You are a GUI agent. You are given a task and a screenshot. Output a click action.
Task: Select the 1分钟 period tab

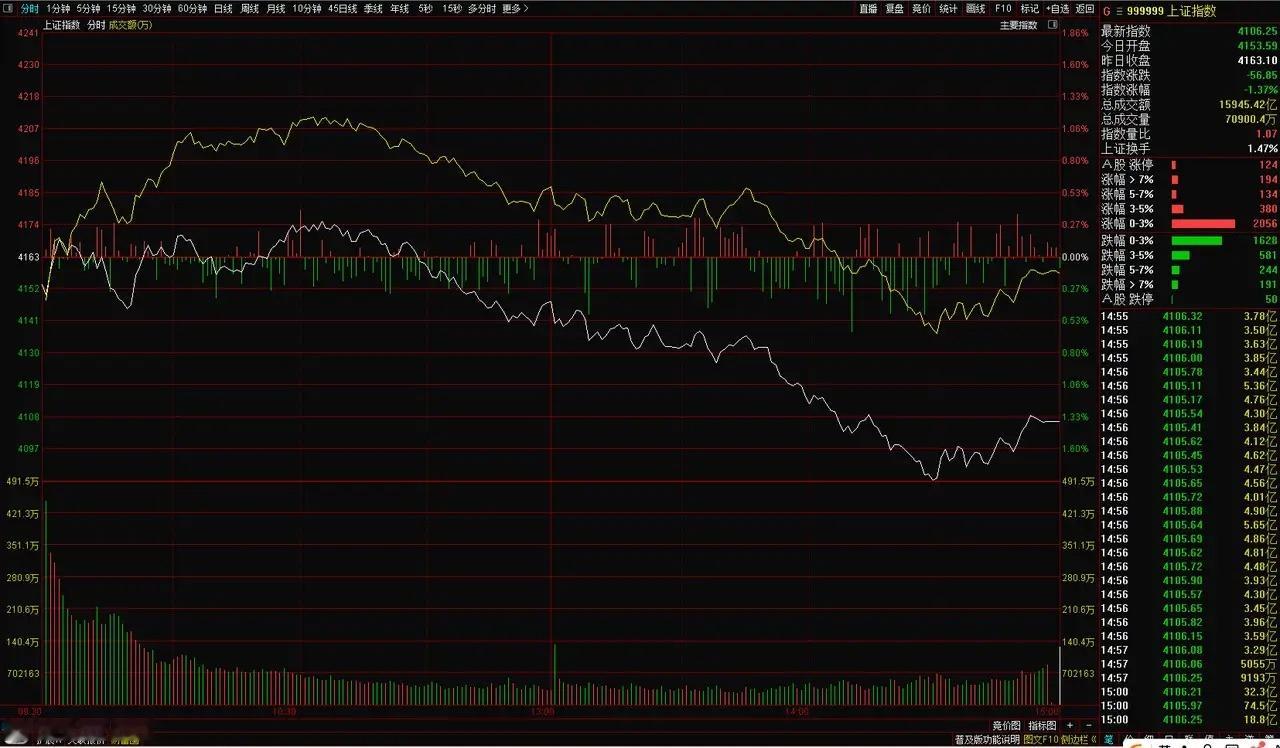tap(59, 8)
